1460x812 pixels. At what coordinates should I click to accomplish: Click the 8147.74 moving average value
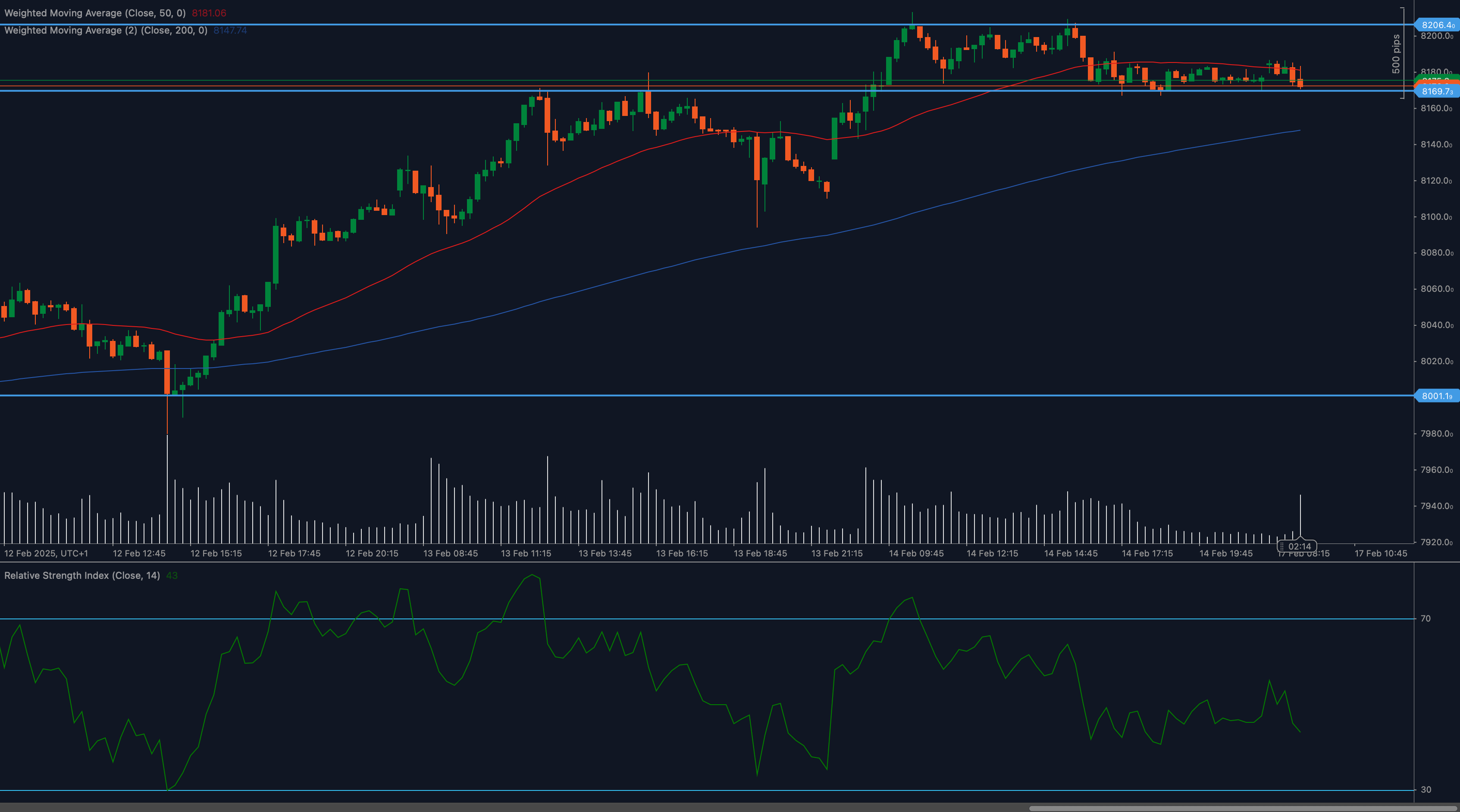230,31
